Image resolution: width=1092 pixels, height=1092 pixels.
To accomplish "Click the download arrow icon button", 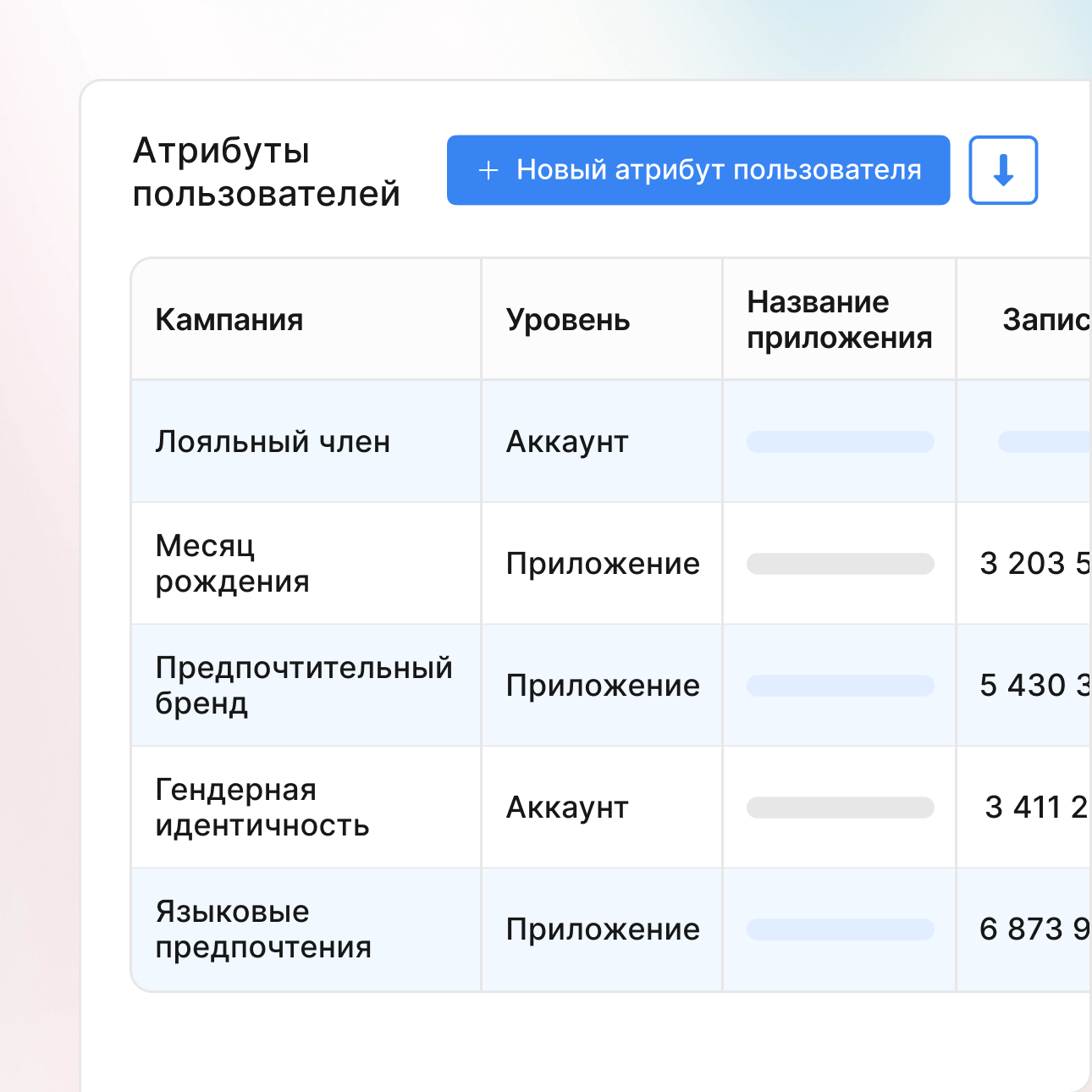I will point(1003,170).
